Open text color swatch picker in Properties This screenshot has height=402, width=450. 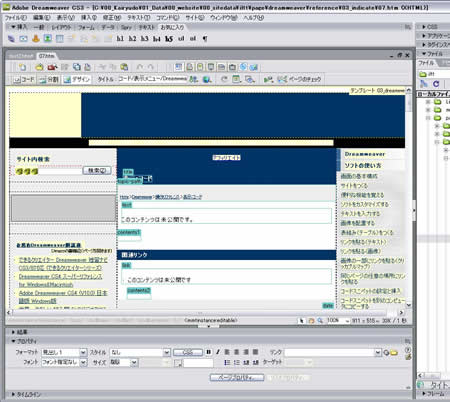pos(178,363)
